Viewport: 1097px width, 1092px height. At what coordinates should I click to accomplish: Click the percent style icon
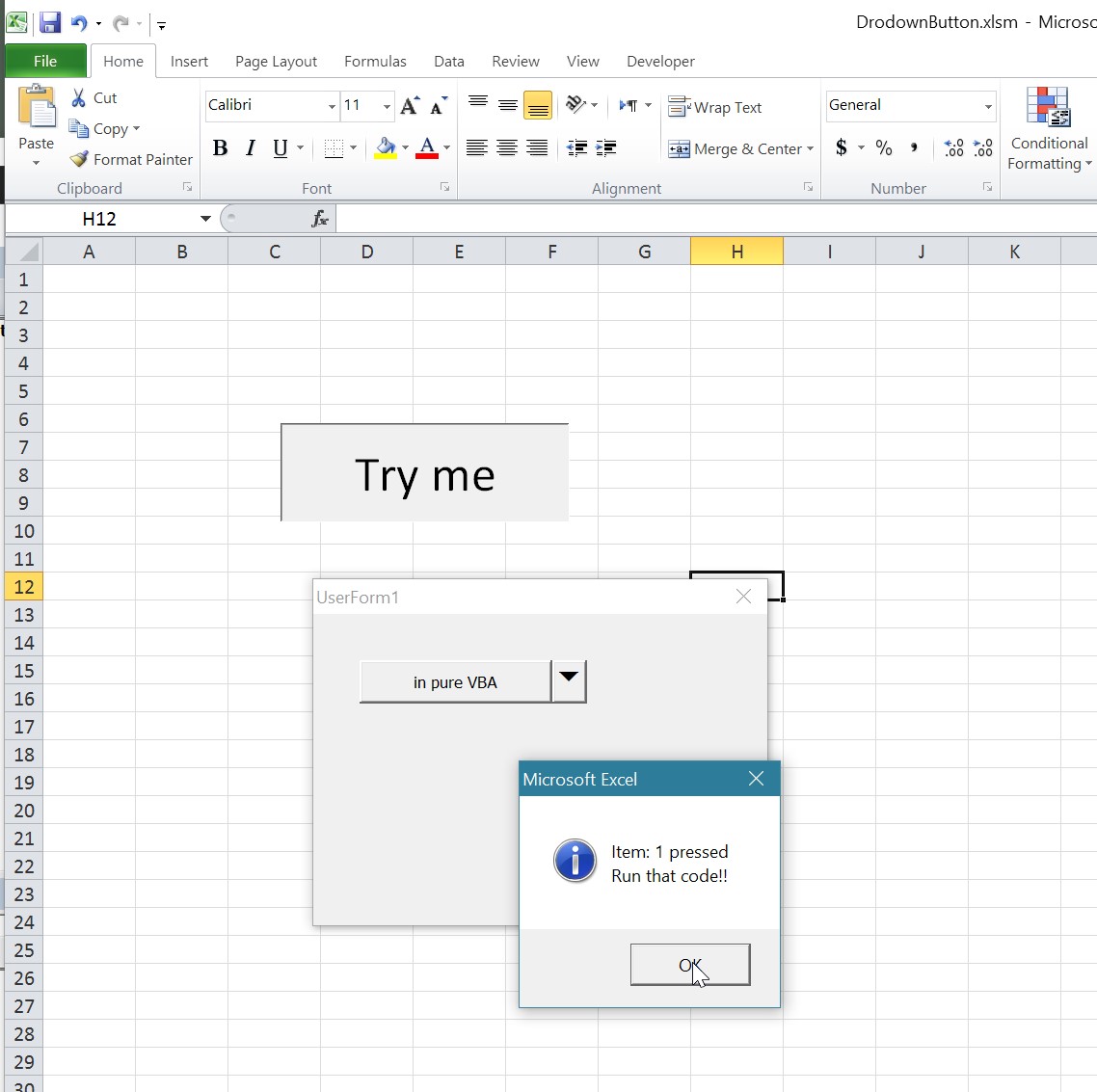pyautogui.click(x=884, y=147)
